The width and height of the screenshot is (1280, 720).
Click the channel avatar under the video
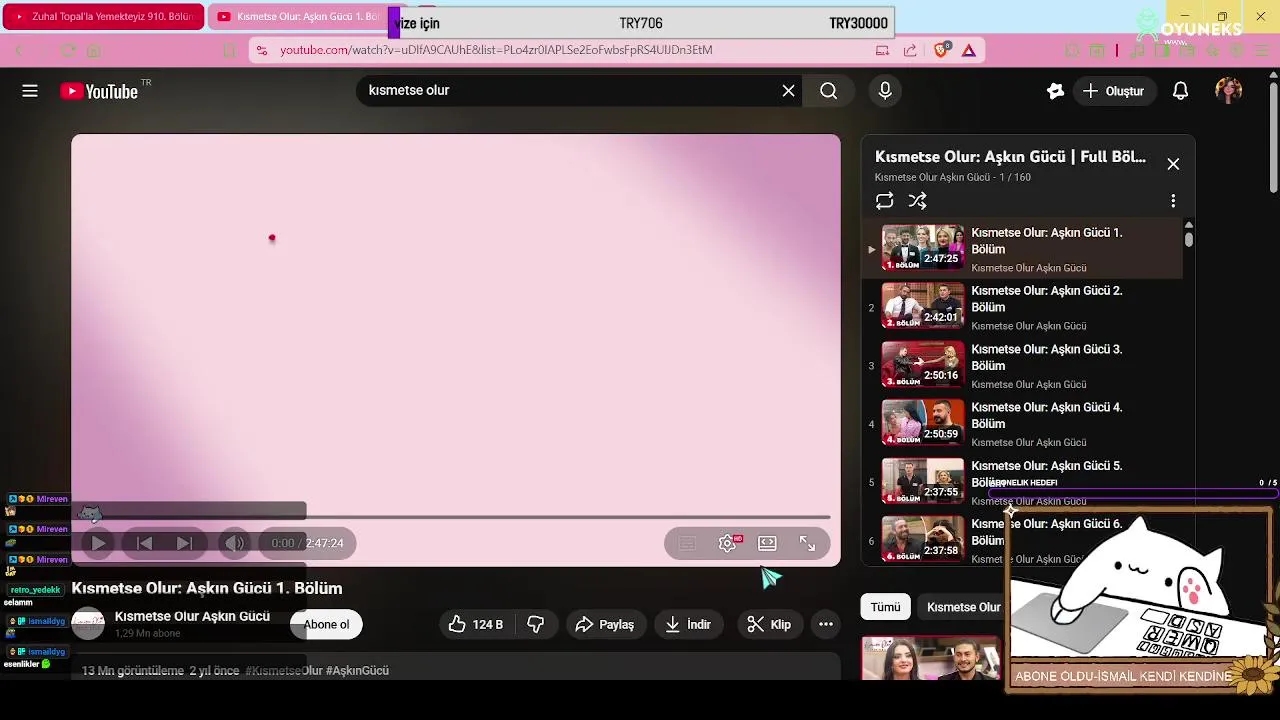[88, 624]
